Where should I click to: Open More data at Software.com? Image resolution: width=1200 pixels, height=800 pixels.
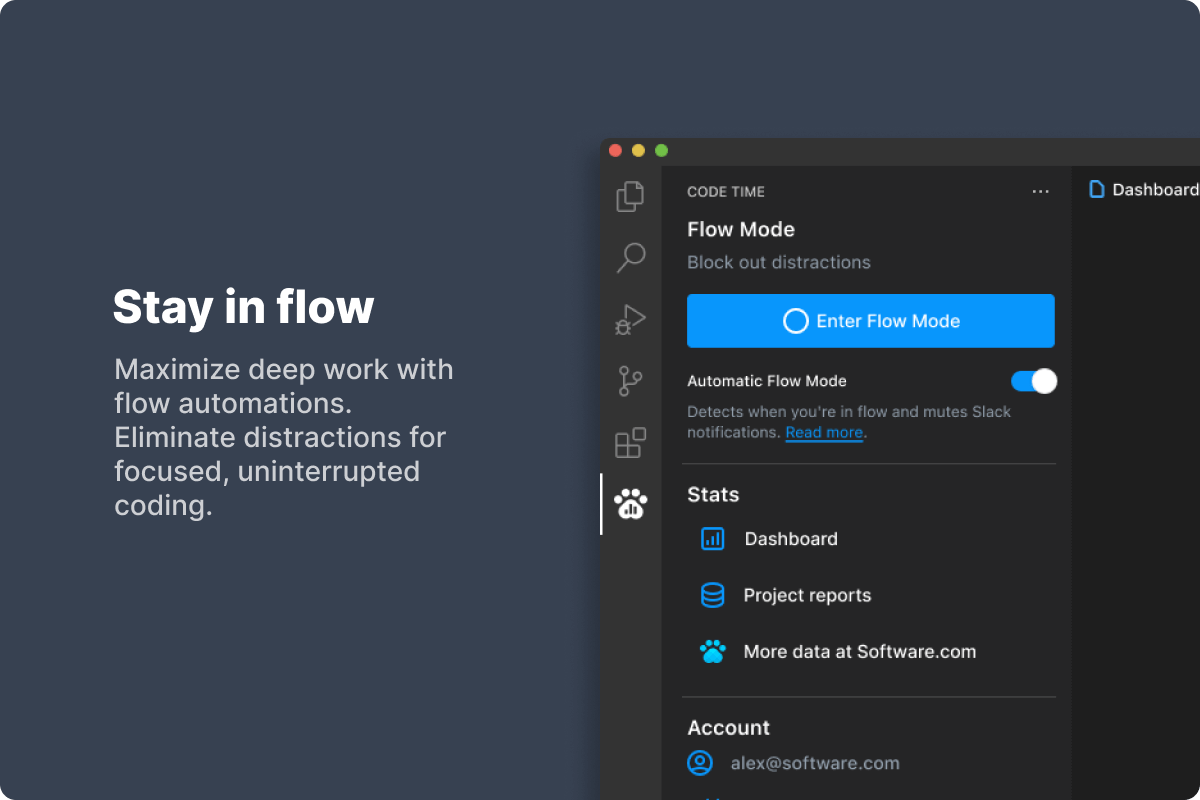pyautogui.click(x=859, y=652)
